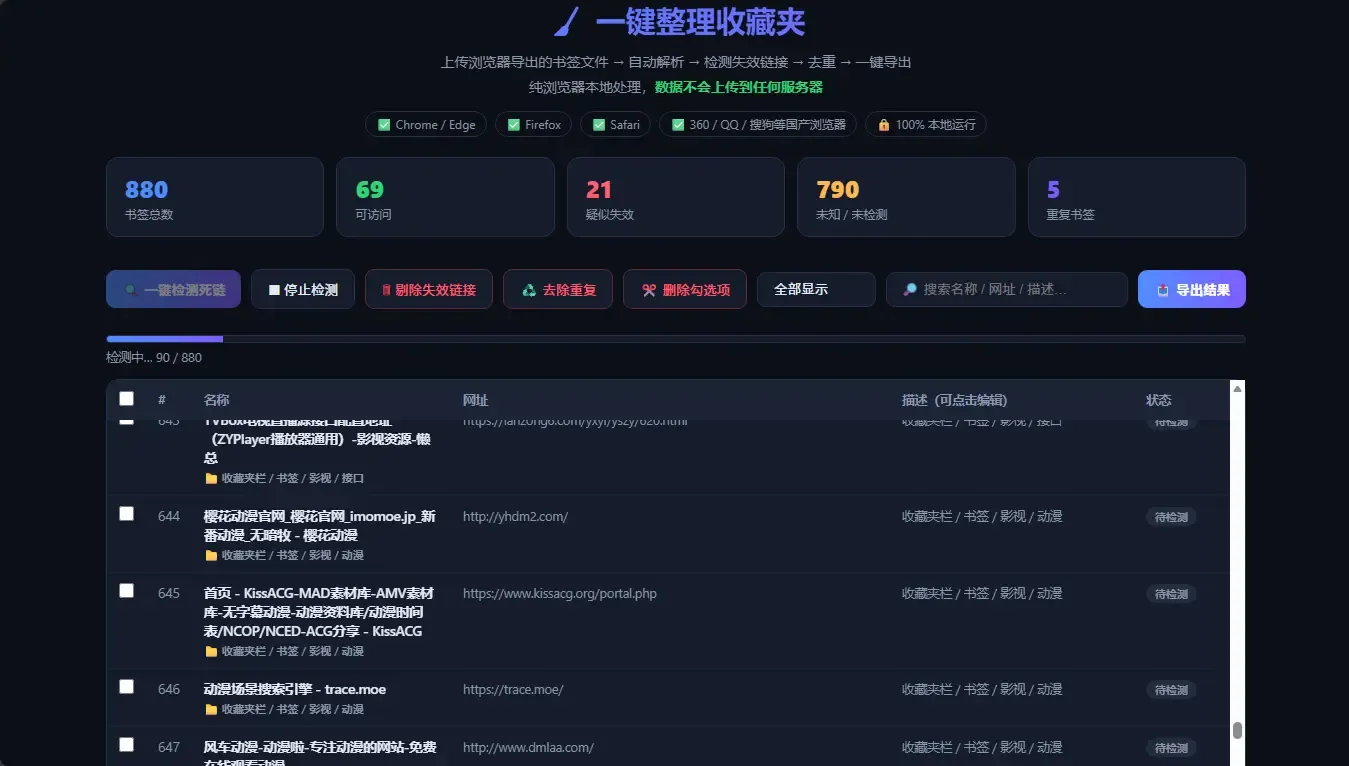
Task: Click the green check icon on Firefox badge
Action: 514,125
